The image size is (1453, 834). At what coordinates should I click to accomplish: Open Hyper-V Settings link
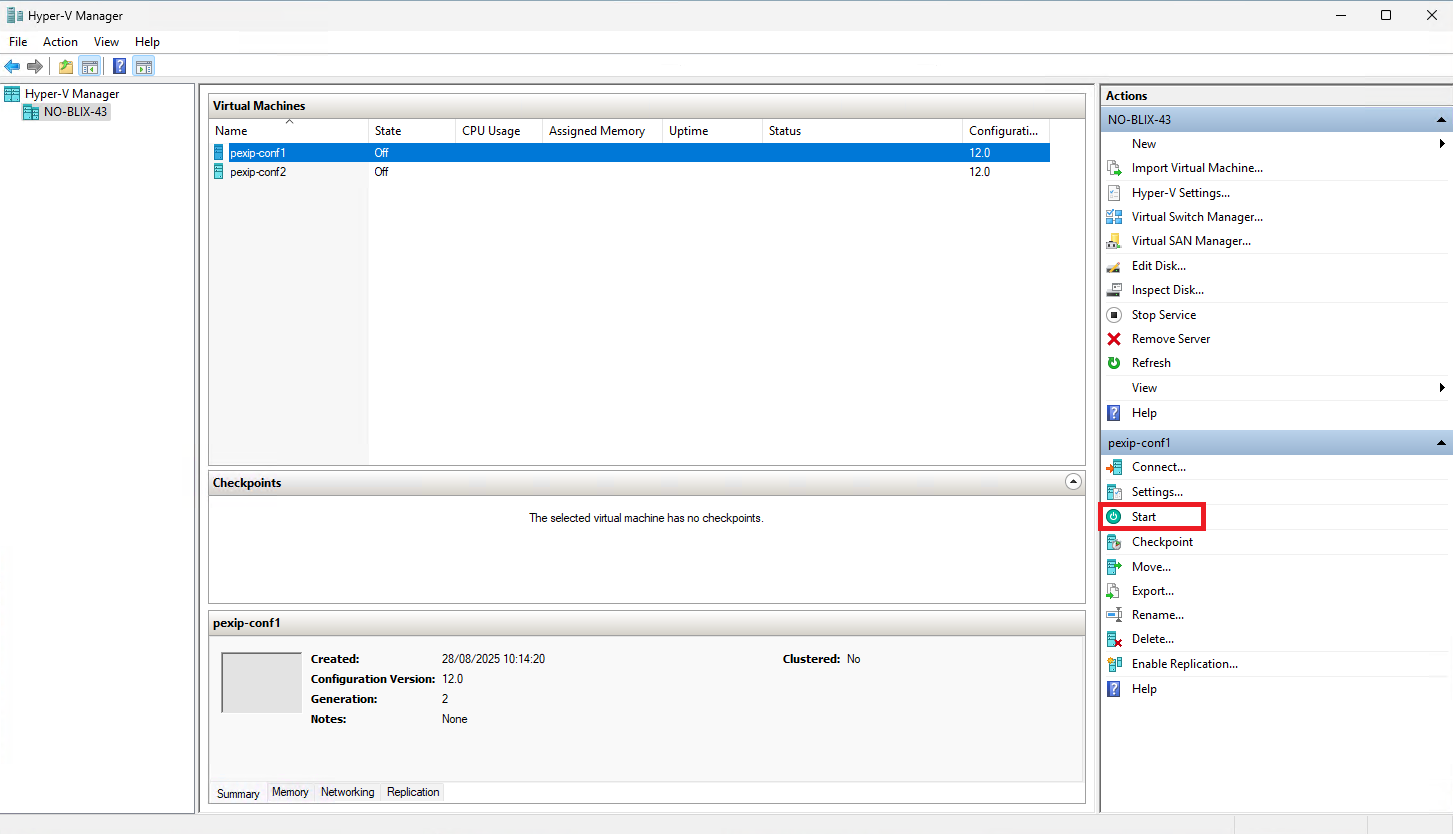click(x=1180, y=193)
